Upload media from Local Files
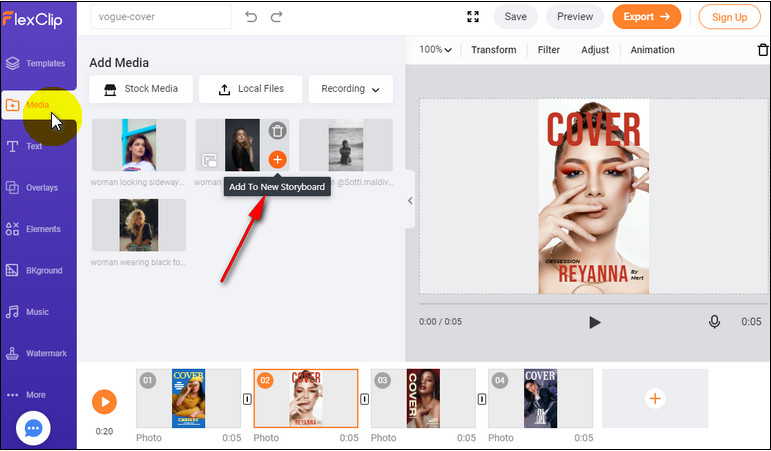771x451 pixels. pyautogui.click(x=251, y=89)
